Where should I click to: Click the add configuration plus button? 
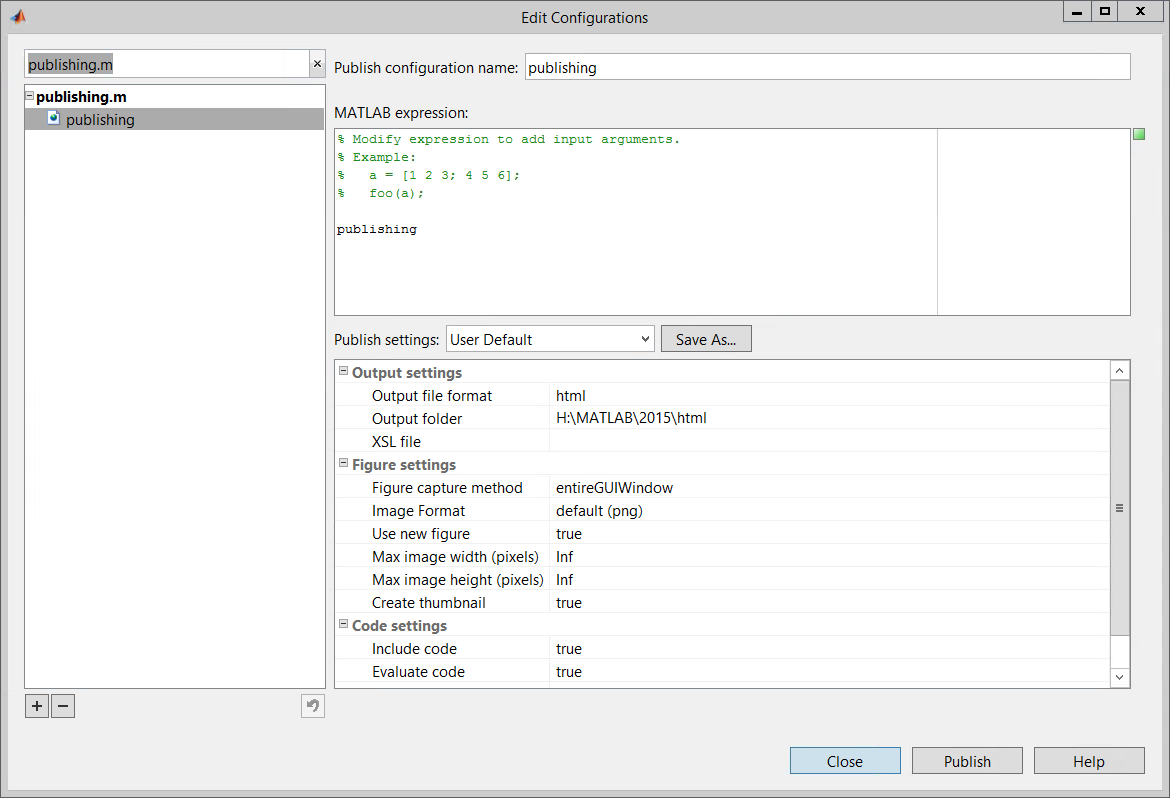click(x=37, y=706)
